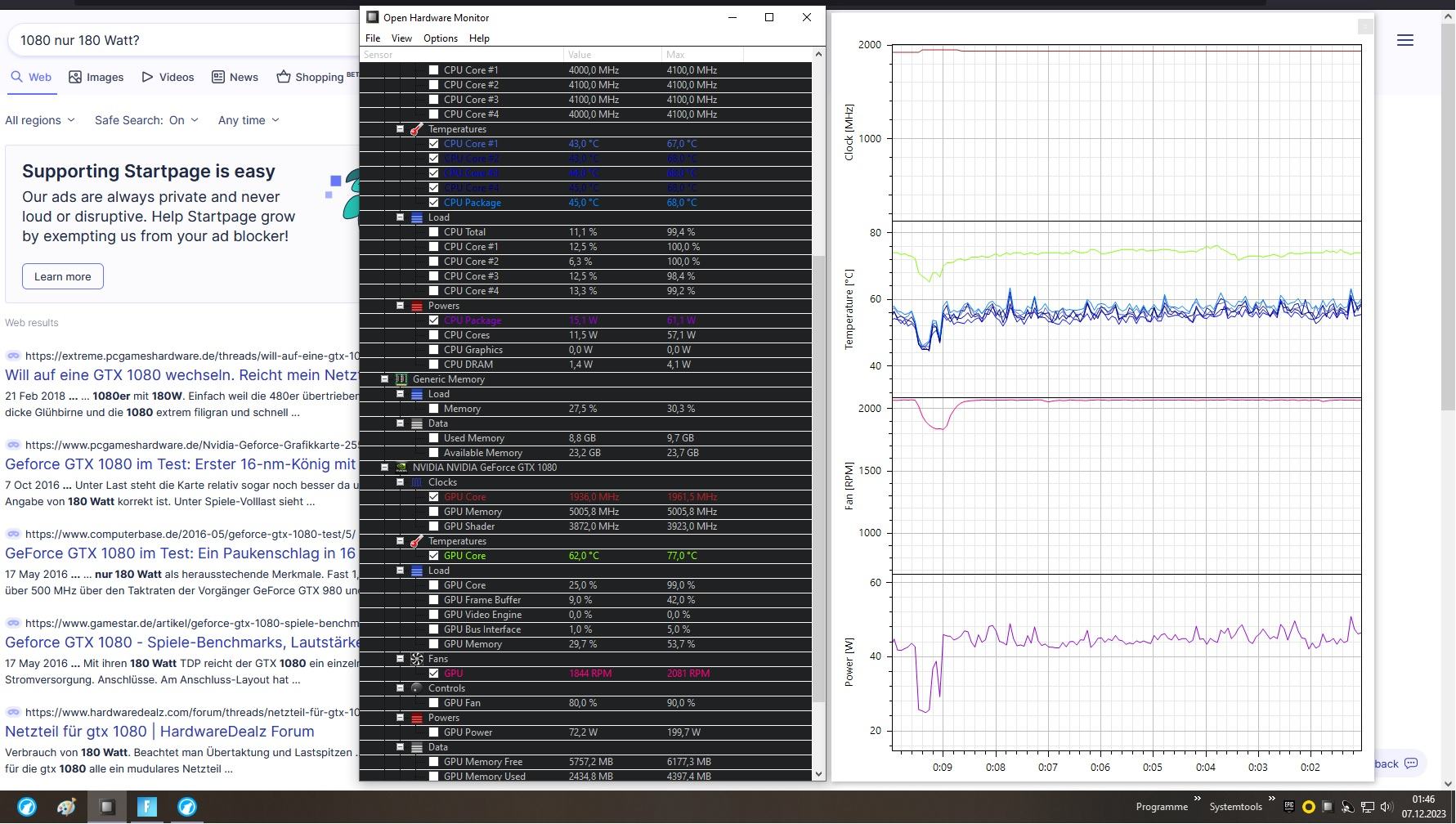The height and width of the screenshot is (824, 1456).
Task: Click the Startpage search input field
Action: pos(184,40)
